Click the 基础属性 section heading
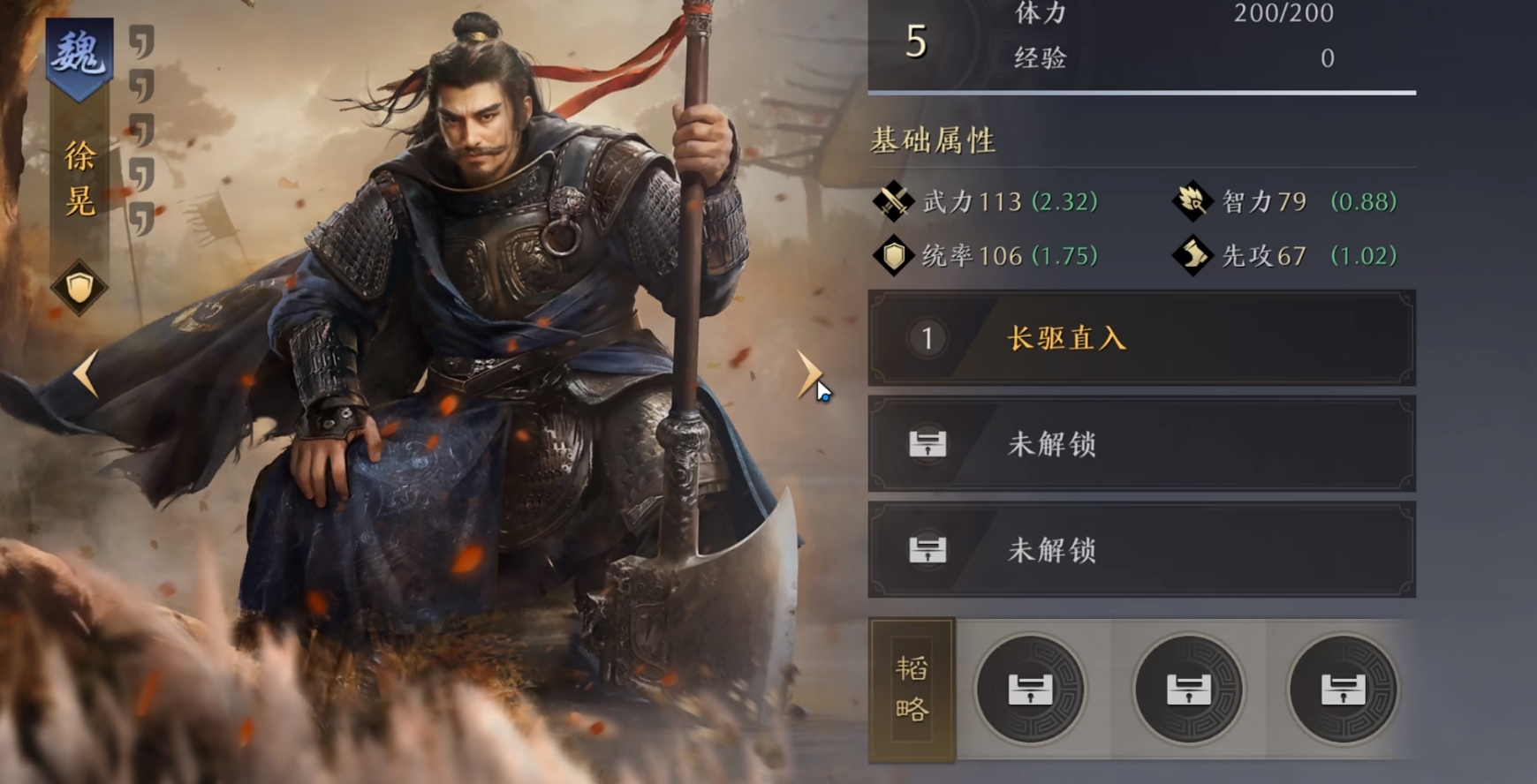The height and width of the screenshot is (784, 1537). [933, 140]
